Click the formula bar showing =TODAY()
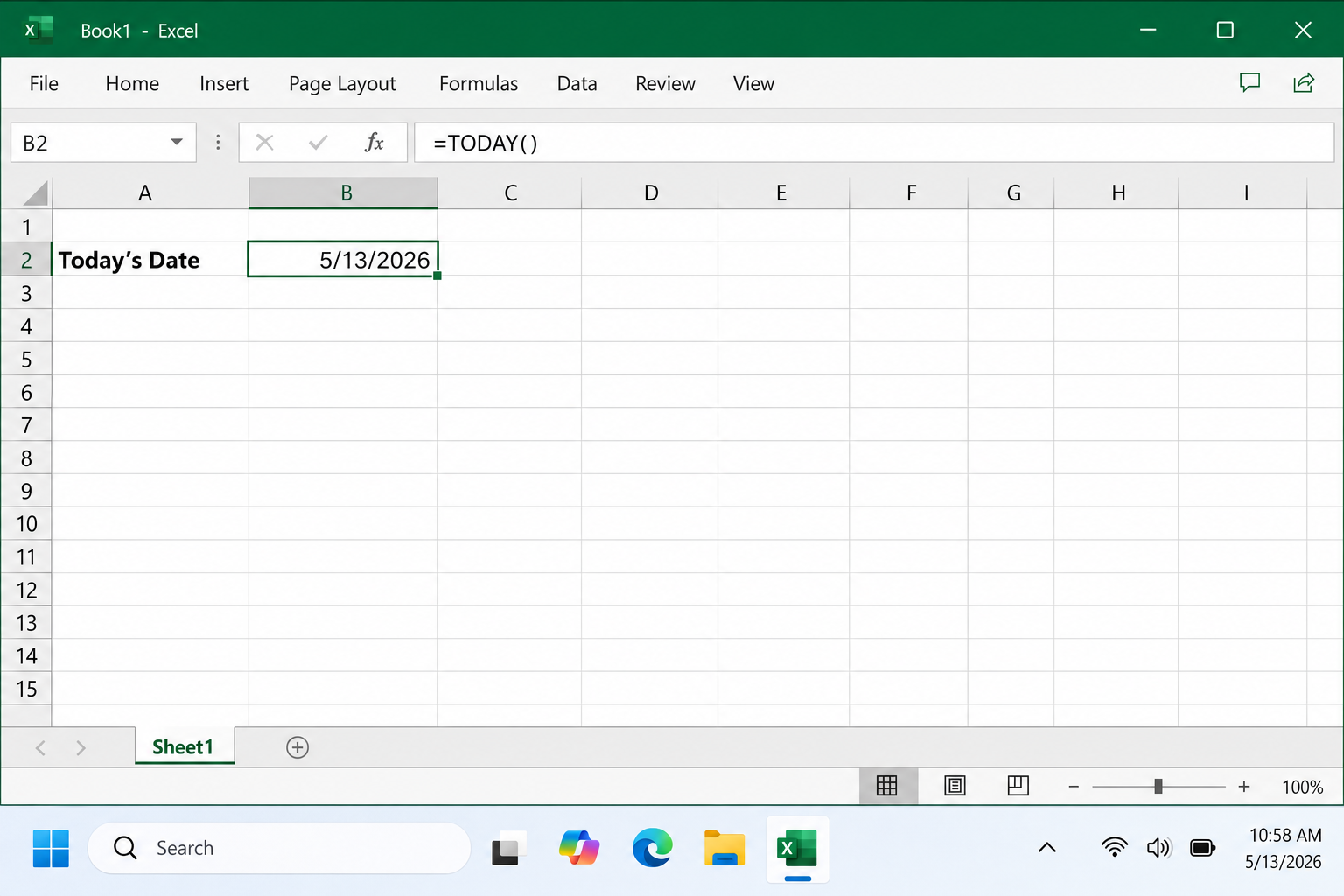 point(873,142)
